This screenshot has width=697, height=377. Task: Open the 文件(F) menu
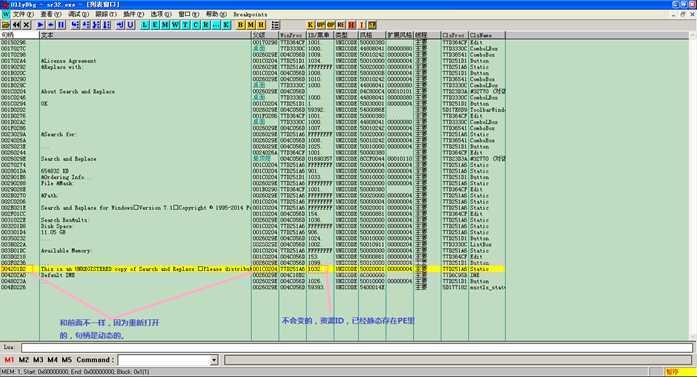[x=23, y=14]
